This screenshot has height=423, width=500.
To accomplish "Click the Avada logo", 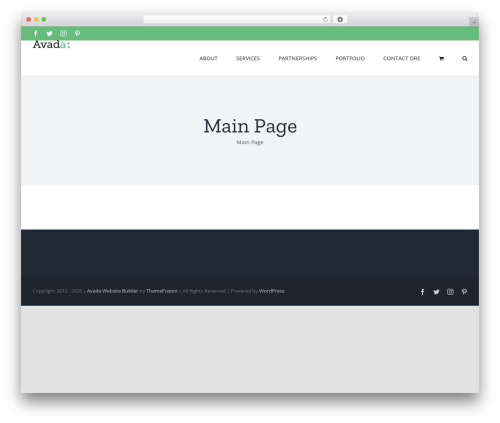I will [x=51, y=44].
